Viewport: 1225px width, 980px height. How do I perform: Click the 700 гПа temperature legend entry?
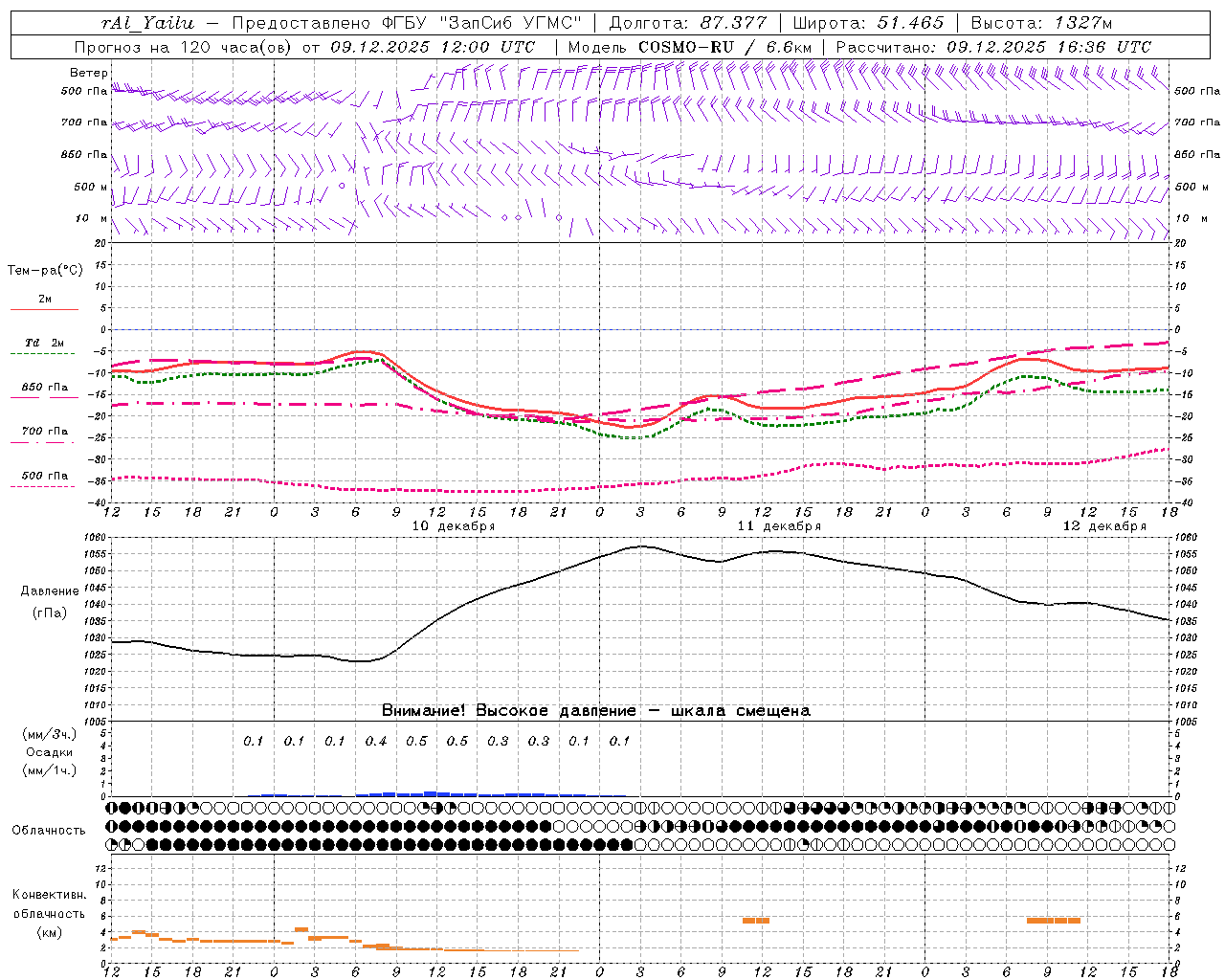45,432
